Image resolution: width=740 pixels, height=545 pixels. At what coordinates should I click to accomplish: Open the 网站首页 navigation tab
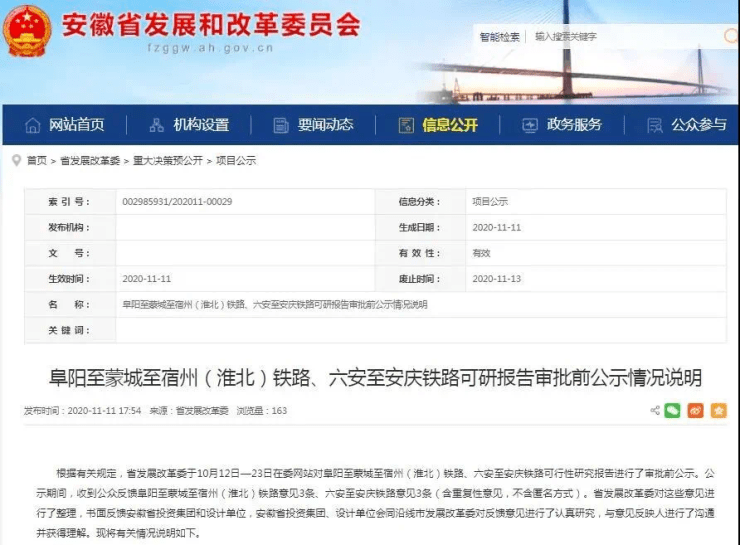(77, 125)
